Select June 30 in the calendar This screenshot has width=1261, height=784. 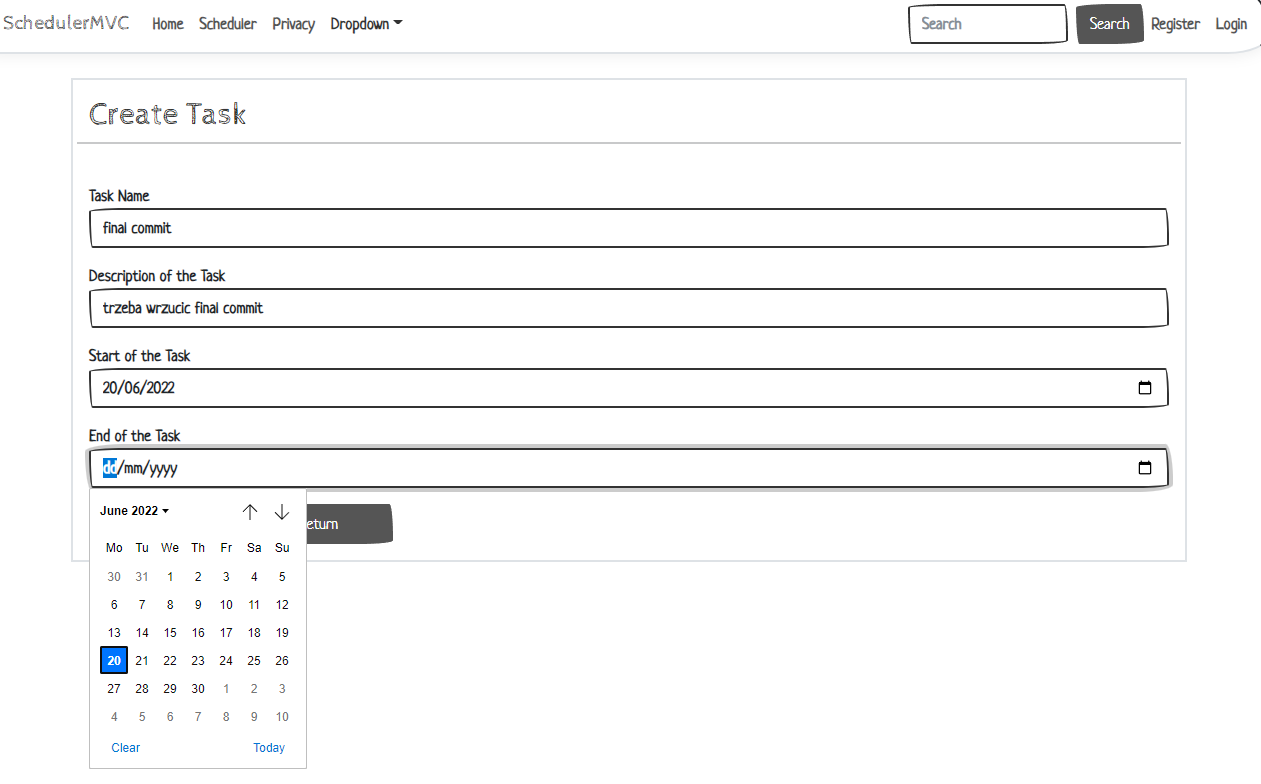[197, 688]
